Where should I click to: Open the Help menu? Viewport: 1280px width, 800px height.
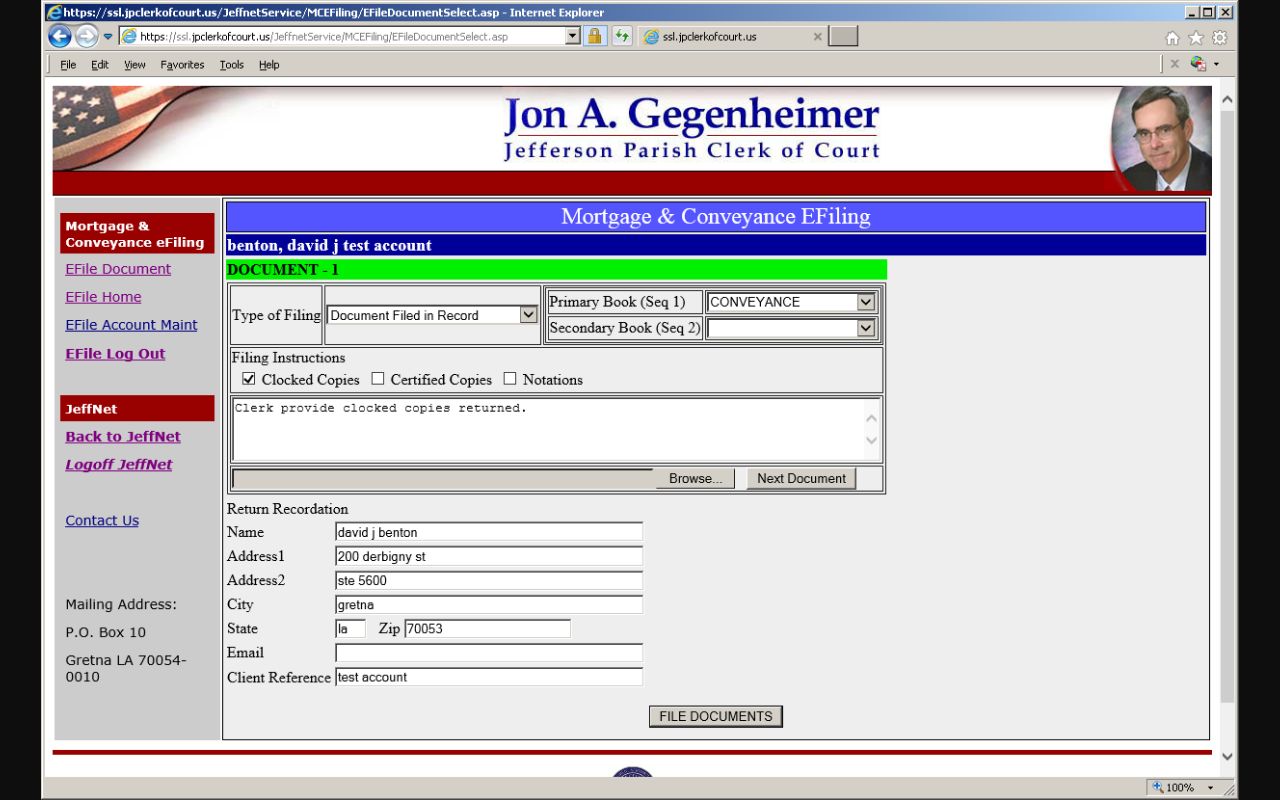pos(269,65)
